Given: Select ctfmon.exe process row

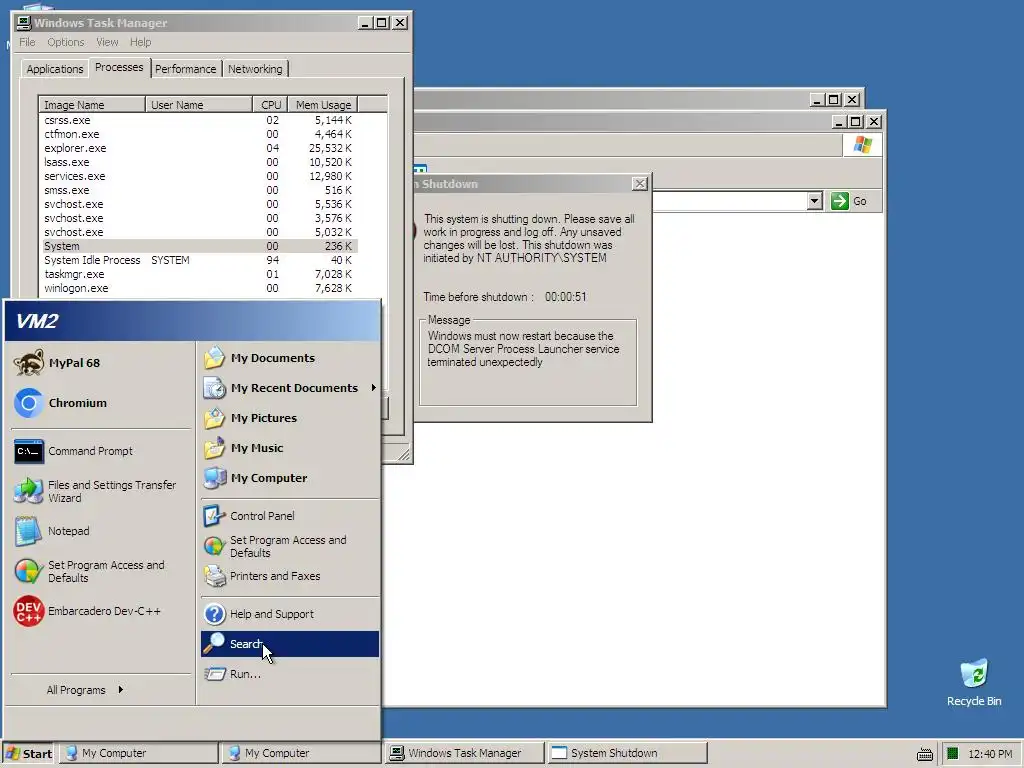Looking at the screenshot, I should click(x=199, y=134).
